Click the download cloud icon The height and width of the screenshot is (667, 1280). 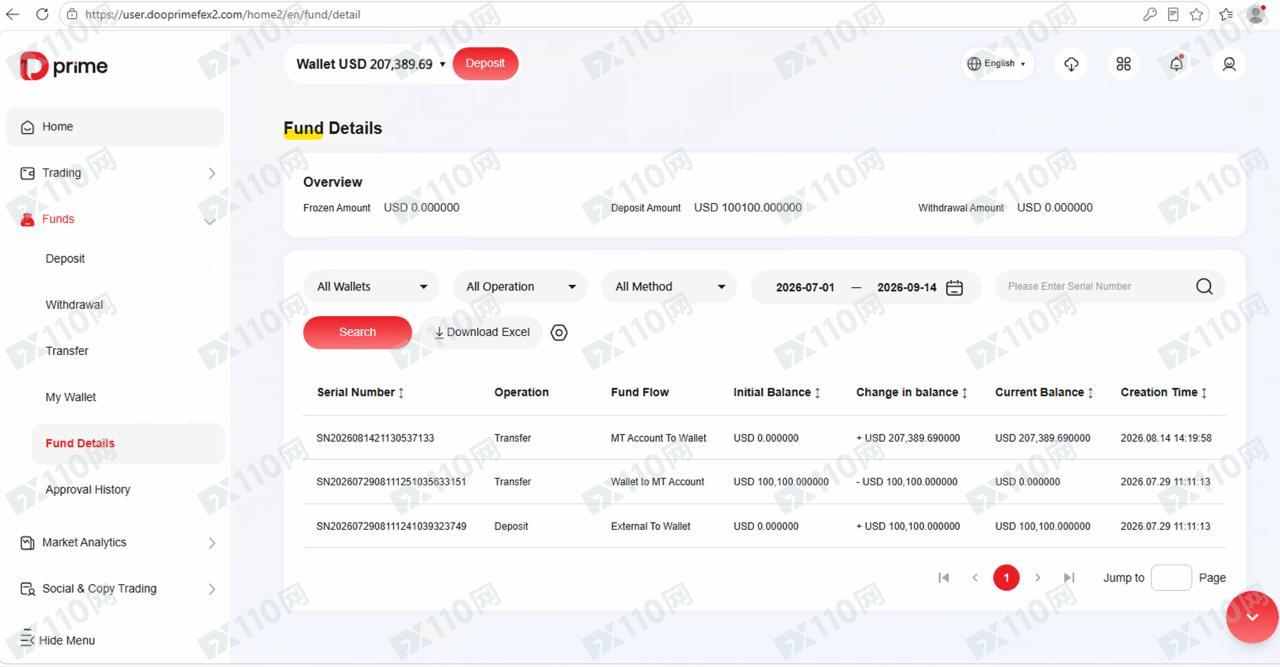pos(1071,64)
